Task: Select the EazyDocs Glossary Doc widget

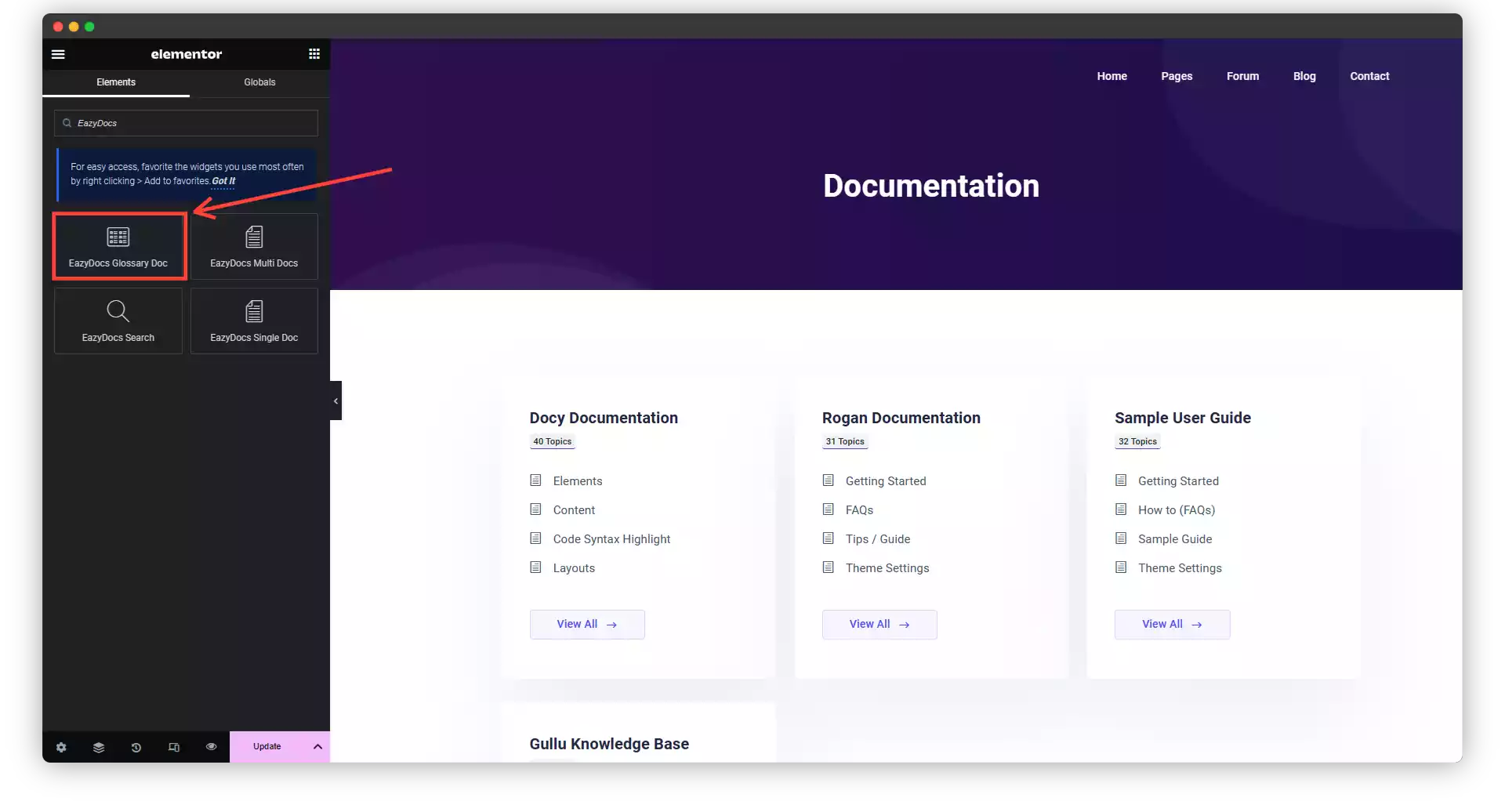Action: click(118, 245)
